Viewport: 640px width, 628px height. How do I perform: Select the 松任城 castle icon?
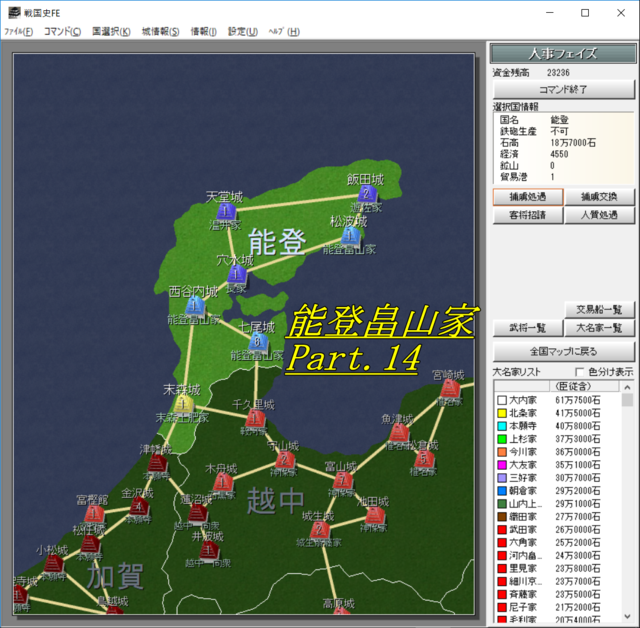[90, 544]
